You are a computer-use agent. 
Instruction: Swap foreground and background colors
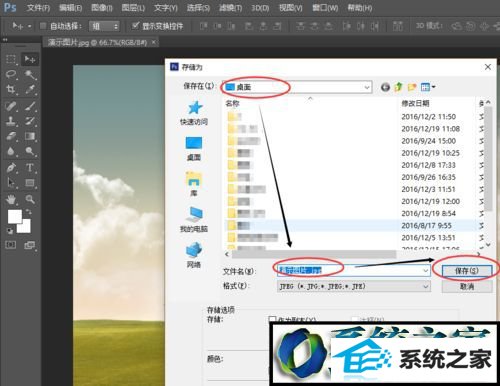pyautogui.click(x=29, y=212)
